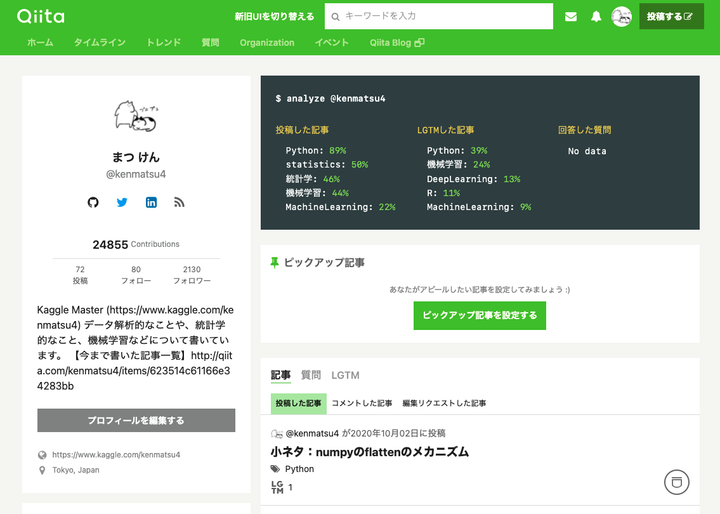Open the LinkedIn profile icon
This screenshot has width=720, height=514.
click(x=151, y=202)
